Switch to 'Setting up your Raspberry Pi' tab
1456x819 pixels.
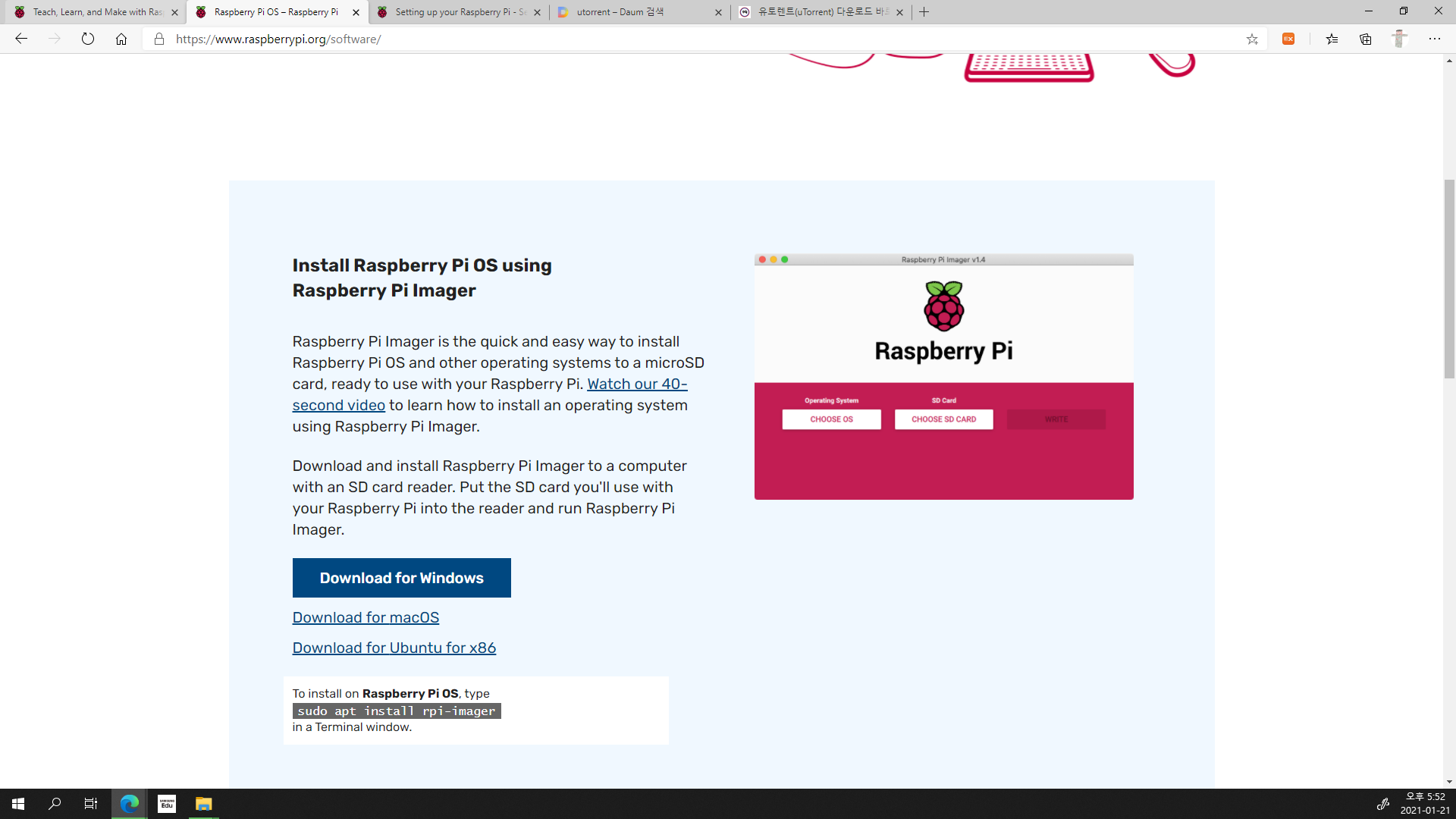[459, 12]
